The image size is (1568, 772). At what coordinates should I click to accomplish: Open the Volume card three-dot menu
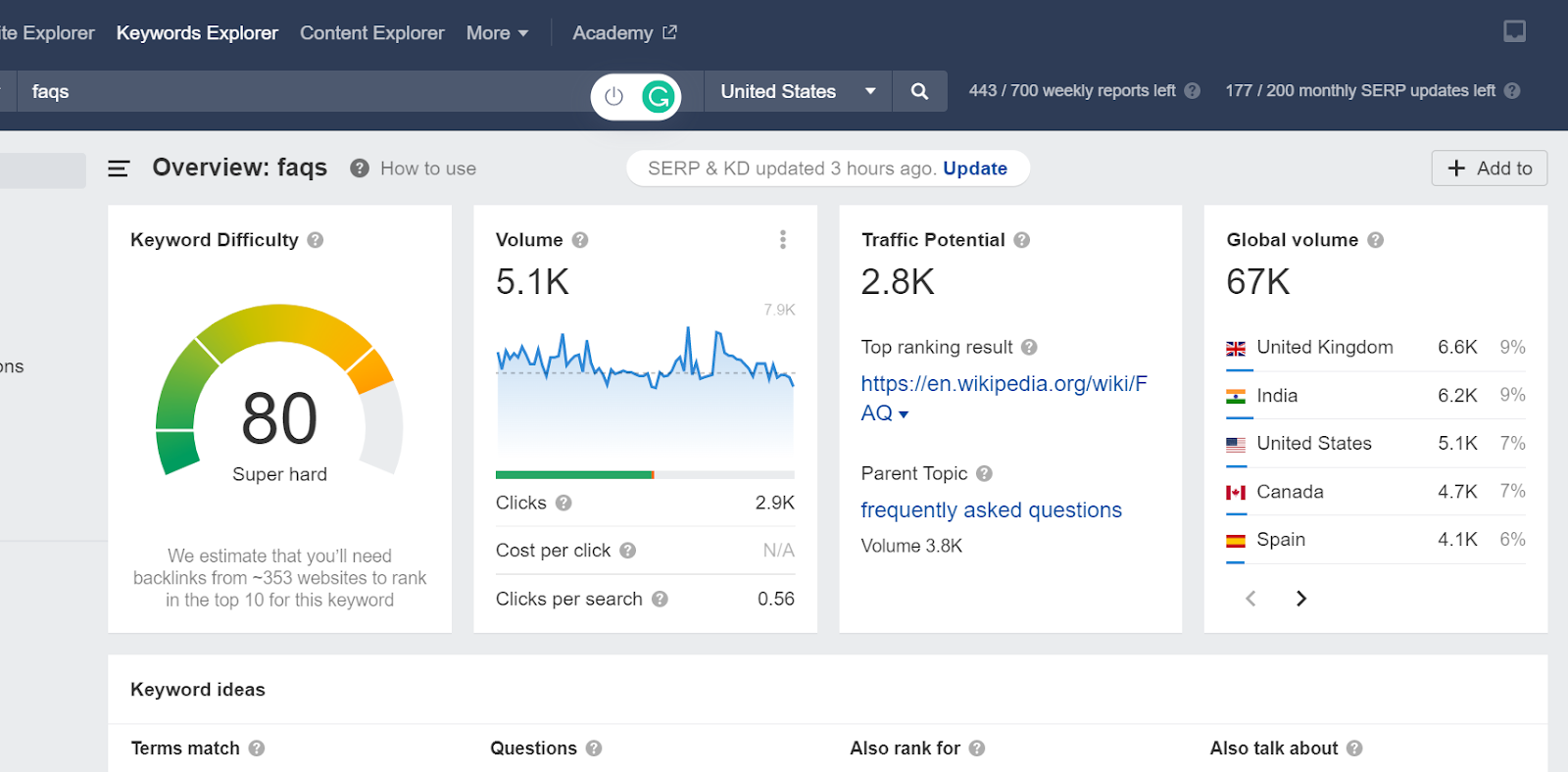pyautogui.click(x=782, y=240)
